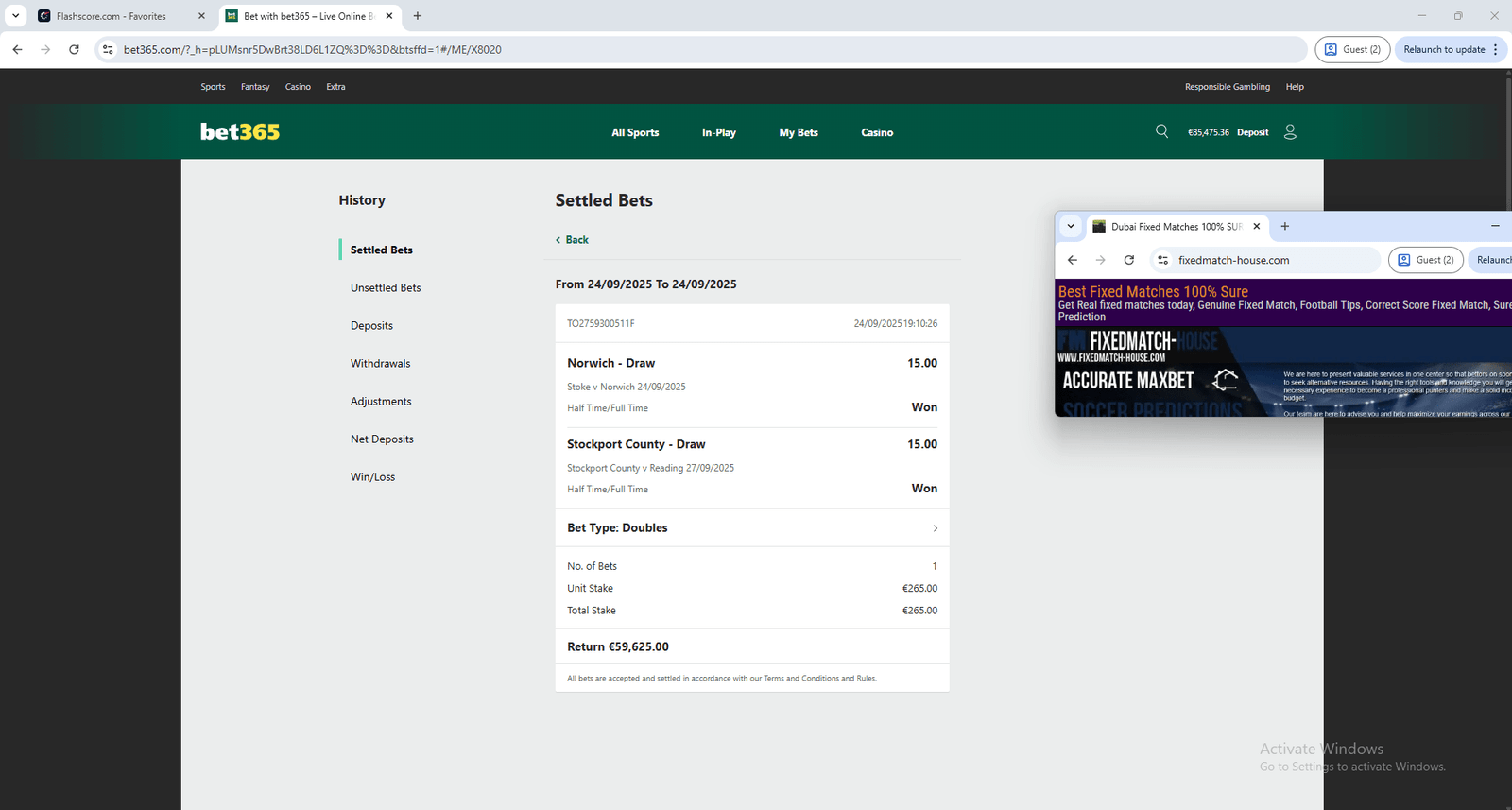The height and width of the screenshot is (810, 1512).
Task: Close the Flashscore.com tab
Action: pyautogui.click(x=201, y=16)
